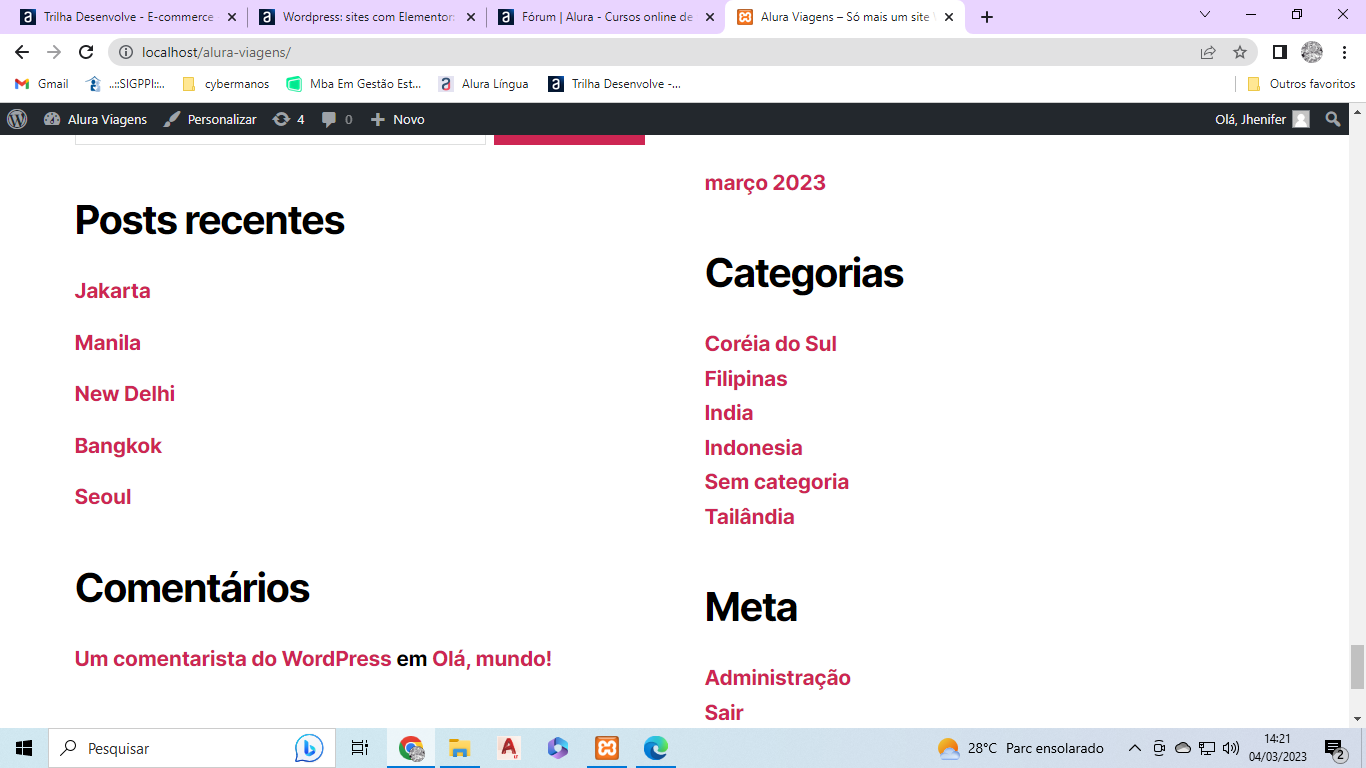Open the Tailândia category
The image size is (1366, 768).
coord(750,517)
